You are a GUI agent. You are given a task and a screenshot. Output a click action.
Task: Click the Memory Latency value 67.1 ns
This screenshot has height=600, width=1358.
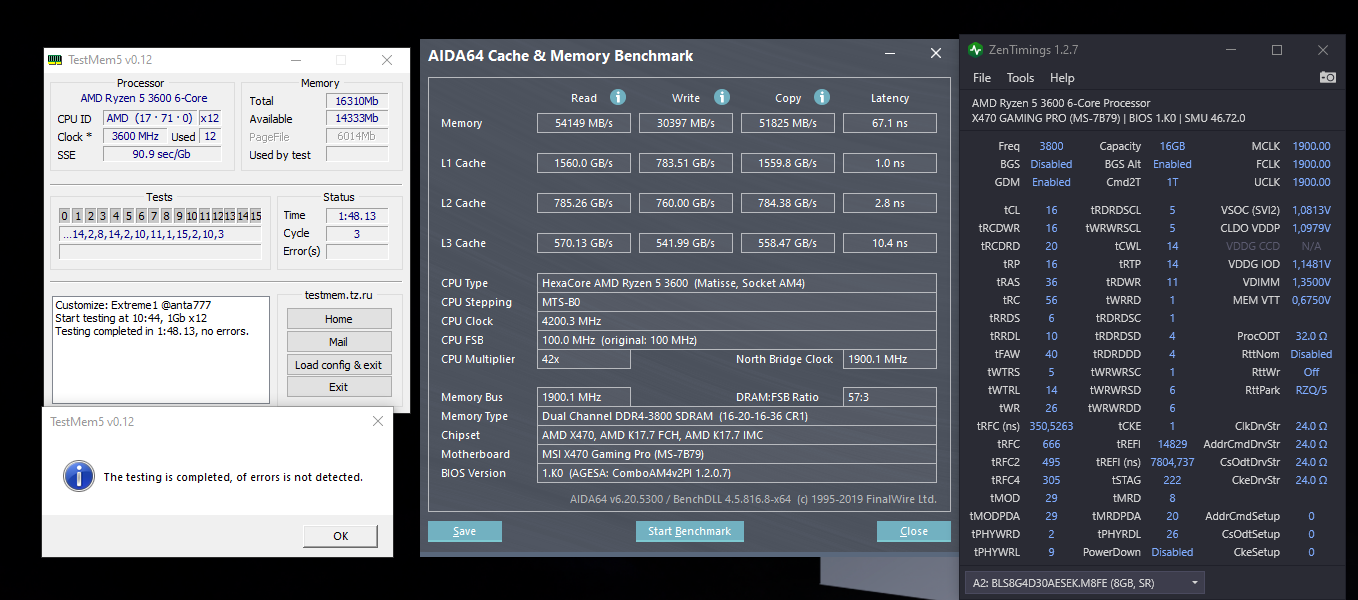pos(890,123)
